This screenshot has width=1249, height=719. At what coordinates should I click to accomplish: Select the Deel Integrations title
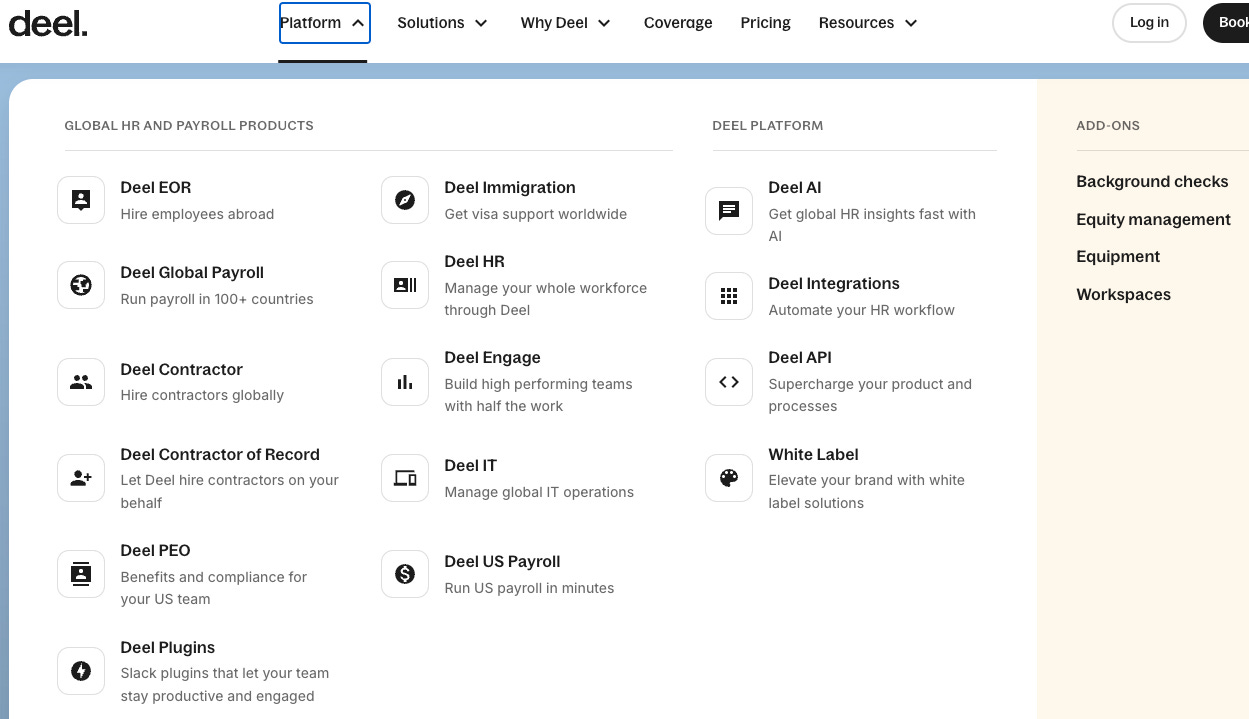[x=834, y=284]
